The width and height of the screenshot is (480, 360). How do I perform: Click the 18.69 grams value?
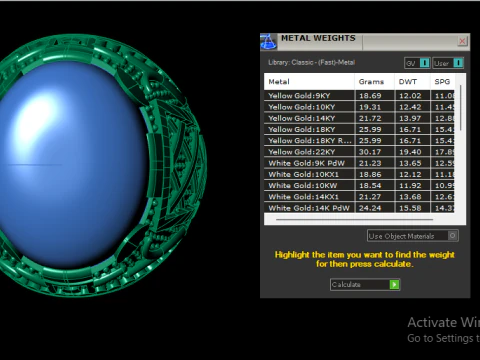tap(370, 96)
